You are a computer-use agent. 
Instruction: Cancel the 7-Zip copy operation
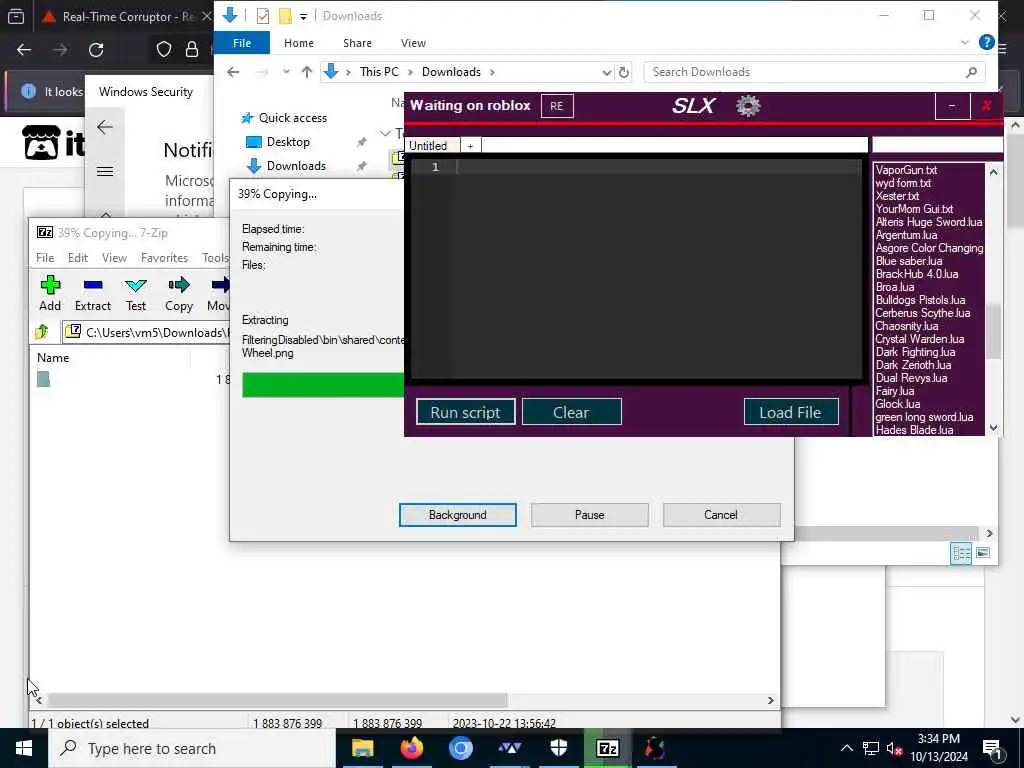(721, 515)
